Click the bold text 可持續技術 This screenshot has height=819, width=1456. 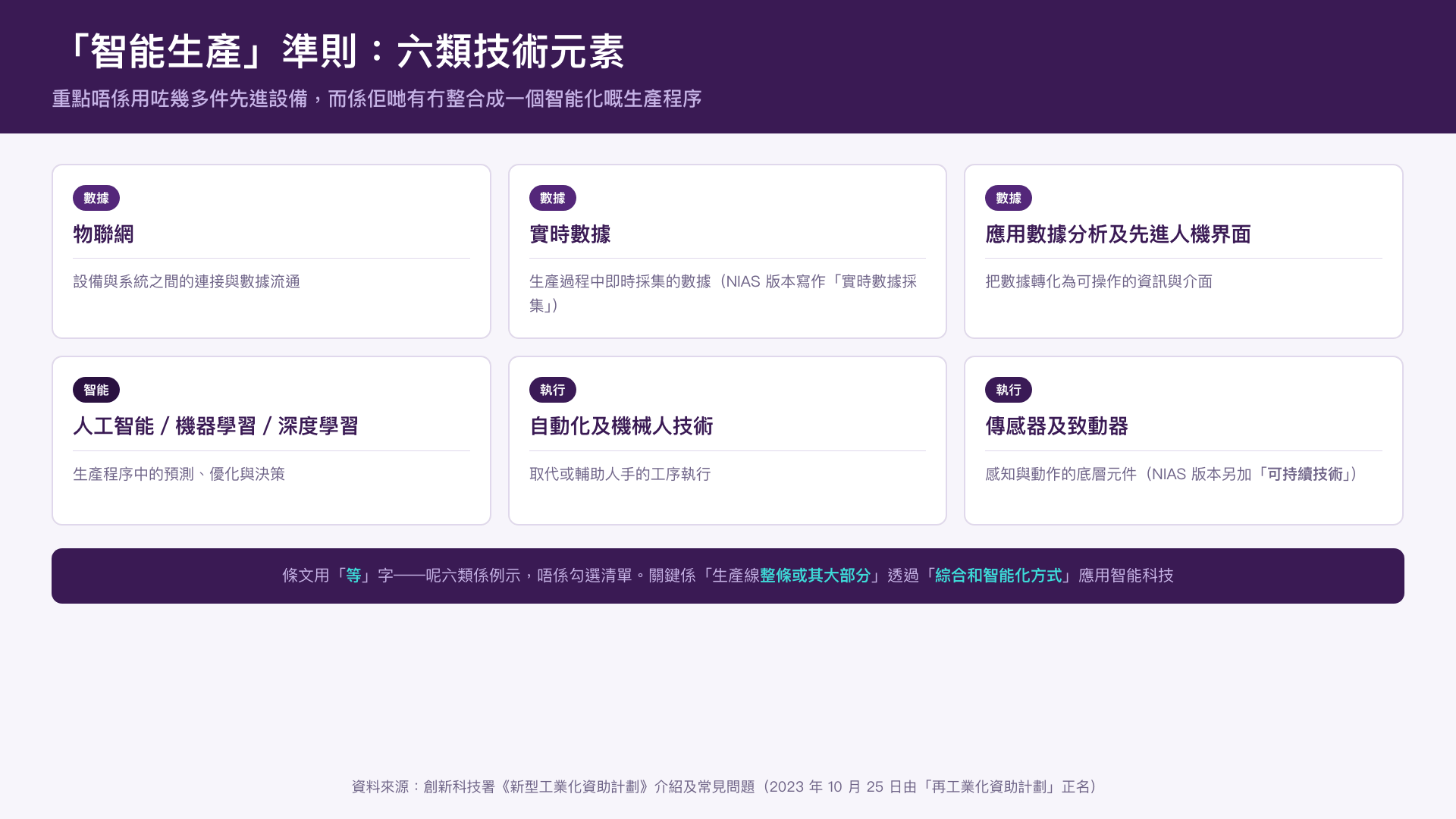(x=1305, y=474)
